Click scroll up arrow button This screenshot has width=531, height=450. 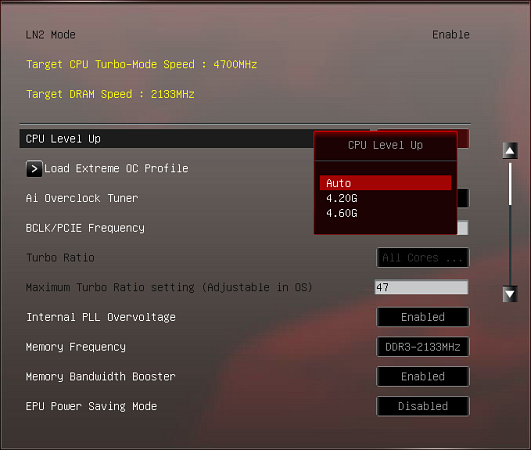point(510,151)
